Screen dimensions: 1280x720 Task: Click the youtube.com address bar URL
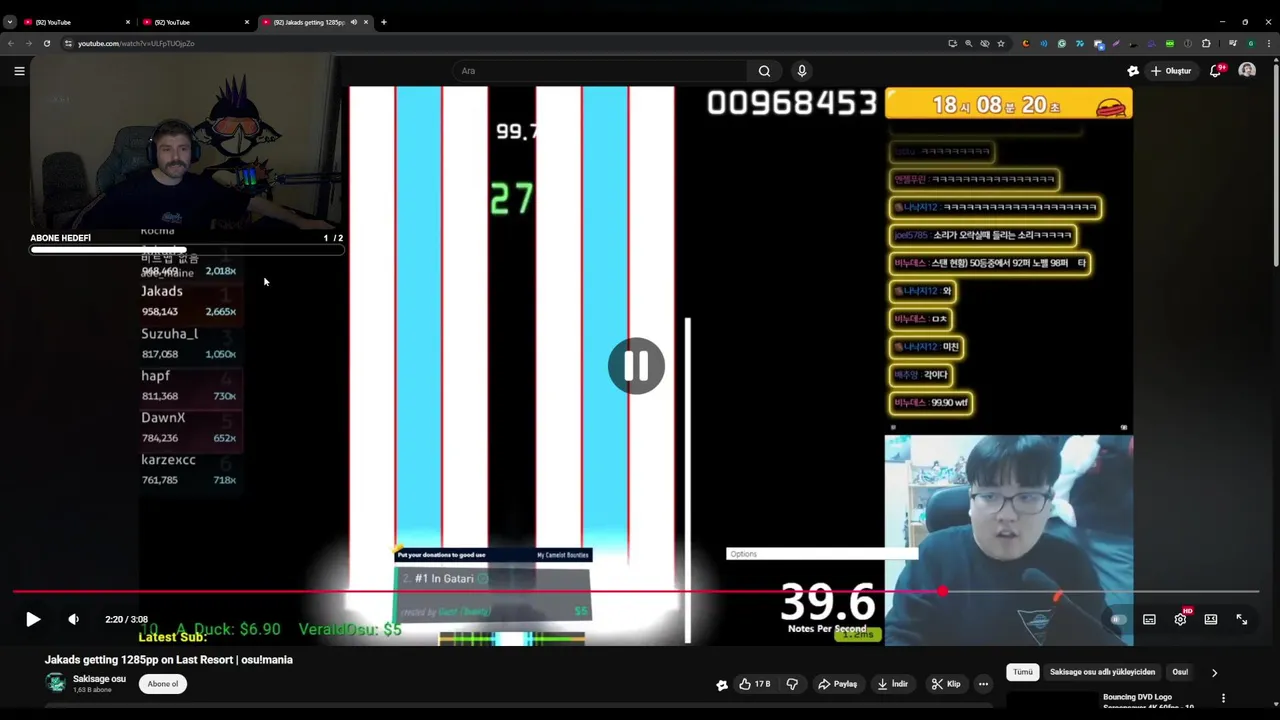coord(136,43)
